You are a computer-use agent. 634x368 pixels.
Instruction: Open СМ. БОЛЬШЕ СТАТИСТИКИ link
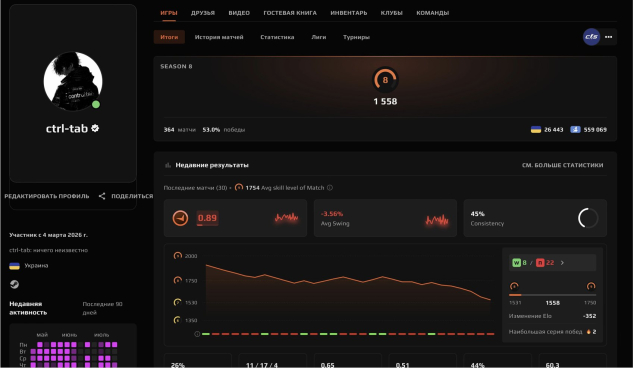562,165
